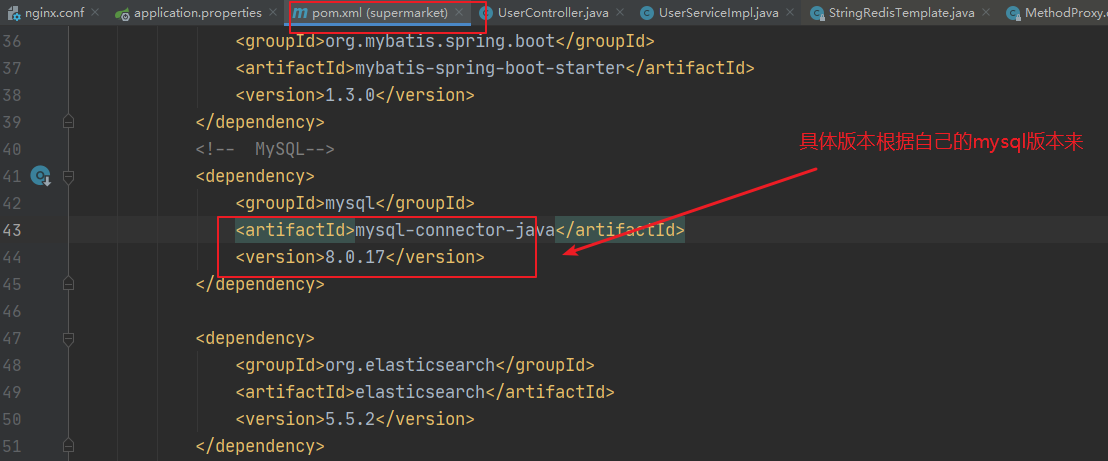
Task: Open the StringRedisTemplate.java tab
Action: [x=902, y=13]
